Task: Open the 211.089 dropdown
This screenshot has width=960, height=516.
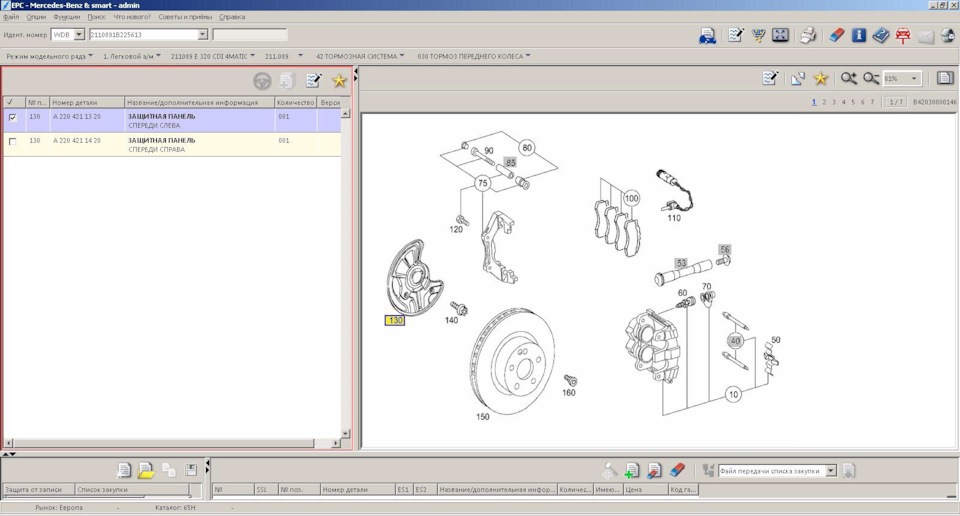Action: (283, 56)
